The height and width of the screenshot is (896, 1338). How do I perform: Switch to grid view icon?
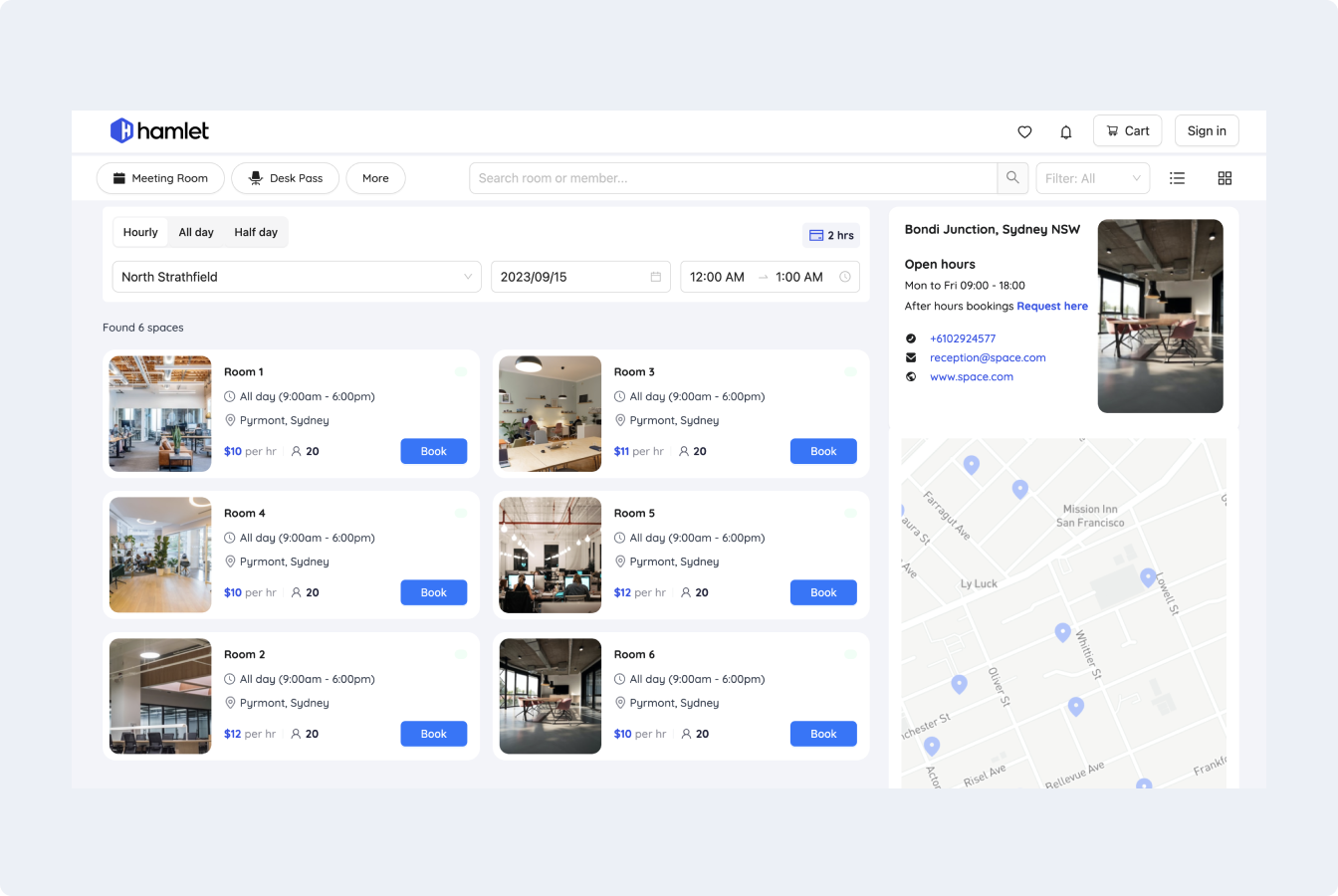(1225, 178)
